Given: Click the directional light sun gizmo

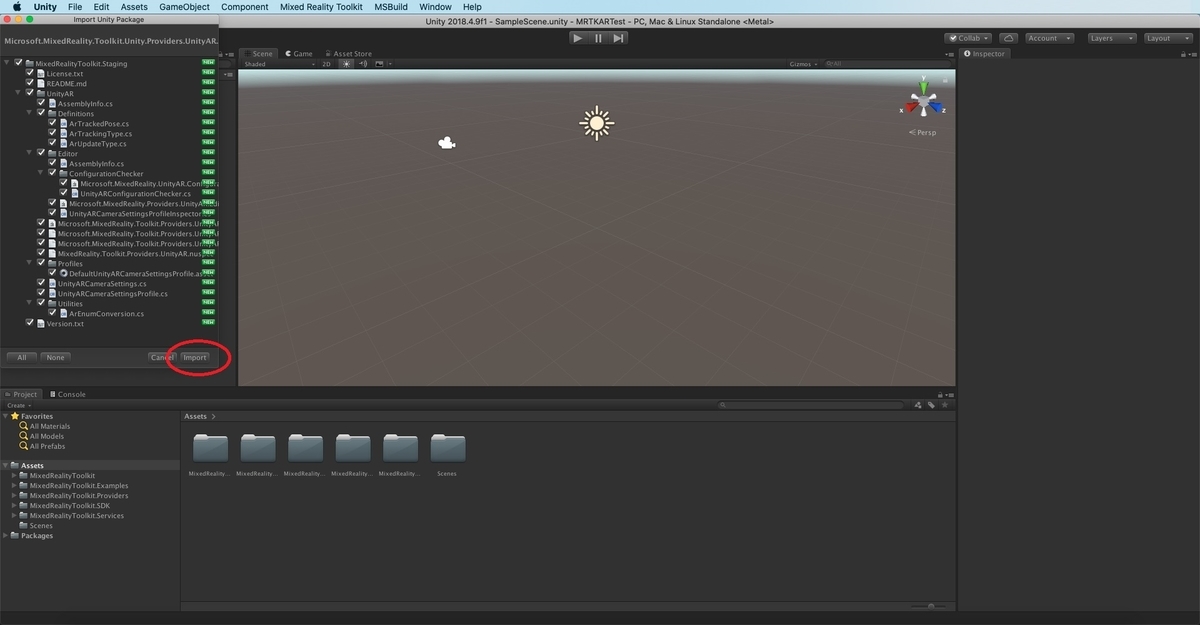Looking at the screenshot, I should [x=596, y=123].
